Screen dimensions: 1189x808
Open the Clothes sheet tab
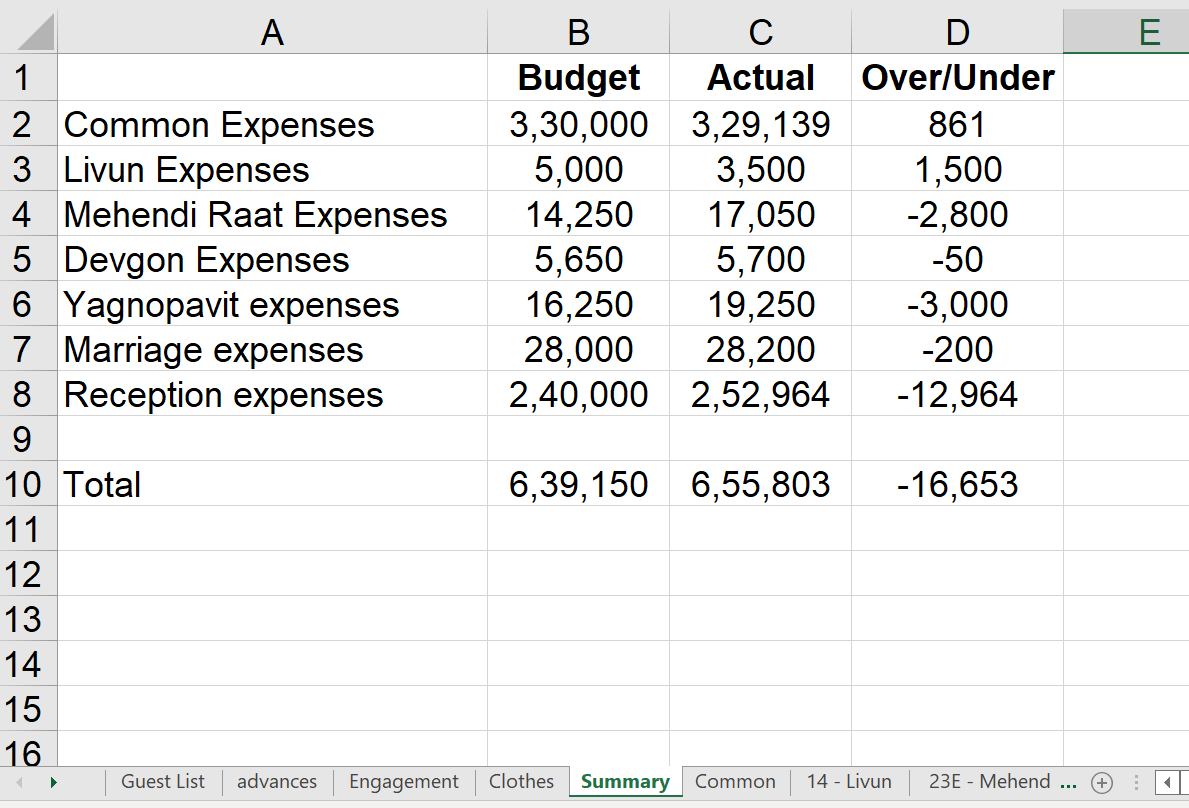pos(521,781)
